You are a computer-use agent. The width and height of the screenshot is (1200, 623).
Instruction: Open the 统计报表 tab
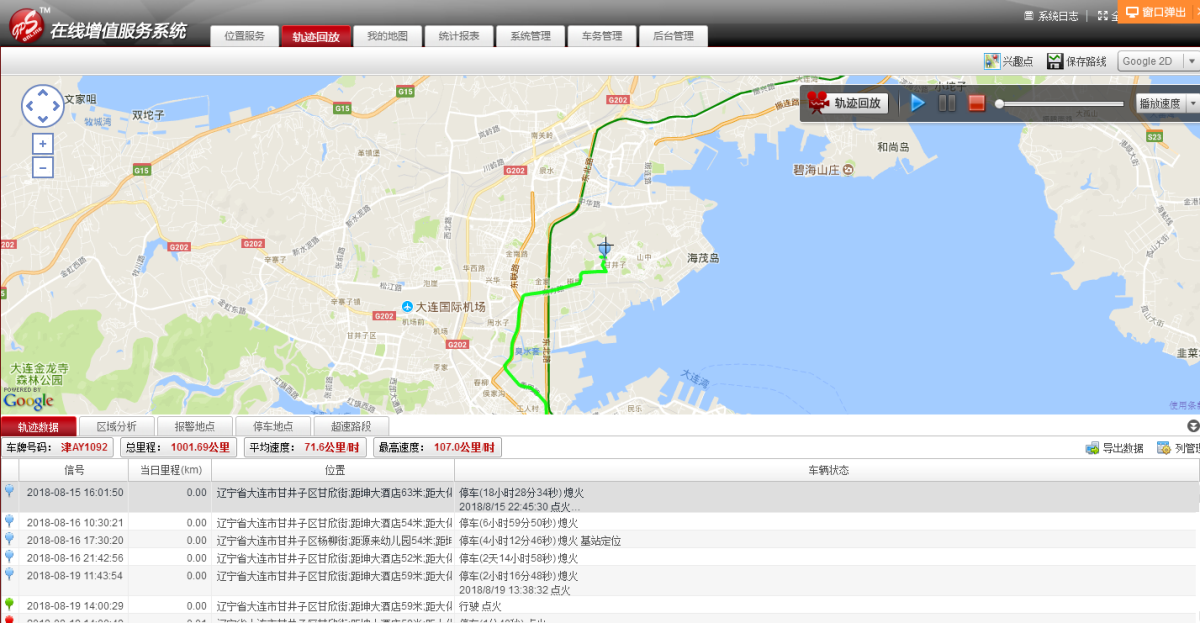point(459,36)
